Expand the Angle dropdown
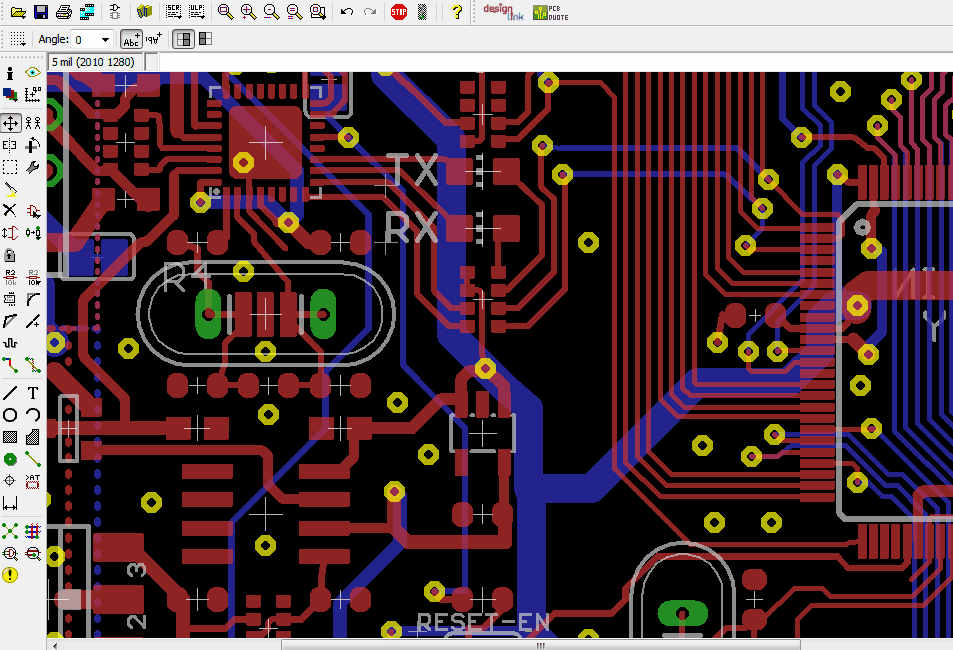 pos(105,40)
